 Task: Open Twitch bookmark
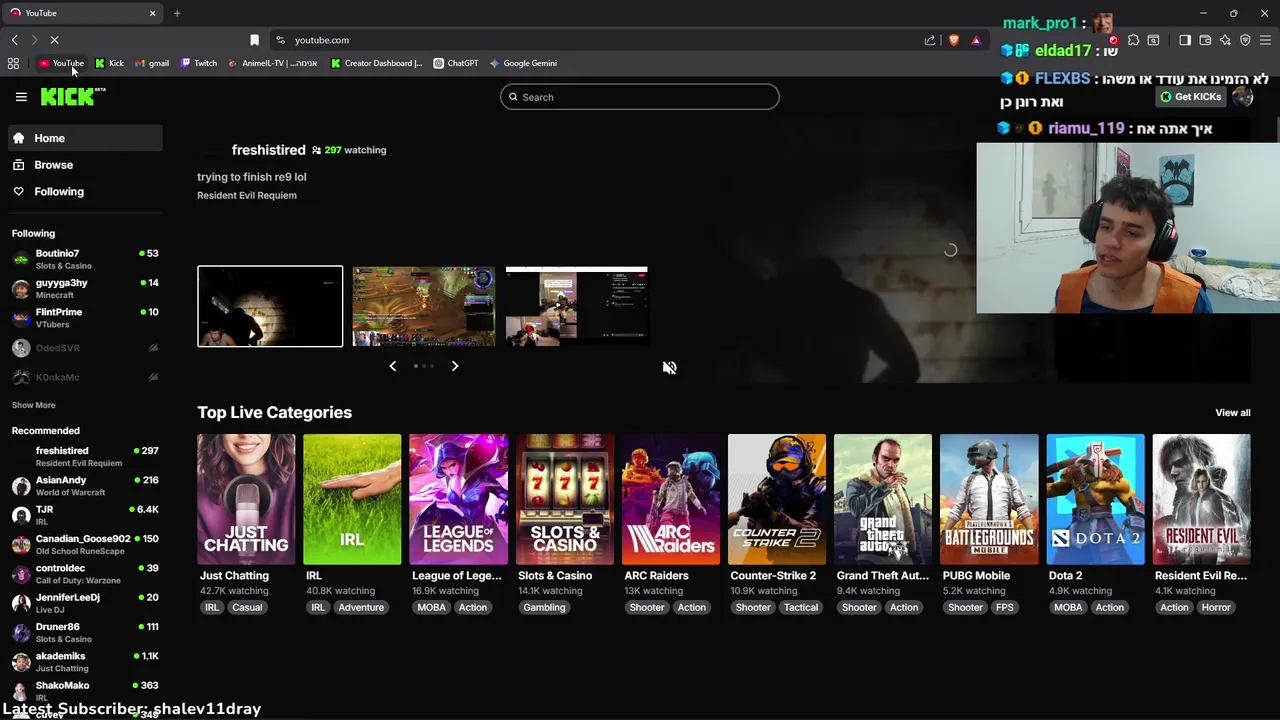click(x=199, y=63)
